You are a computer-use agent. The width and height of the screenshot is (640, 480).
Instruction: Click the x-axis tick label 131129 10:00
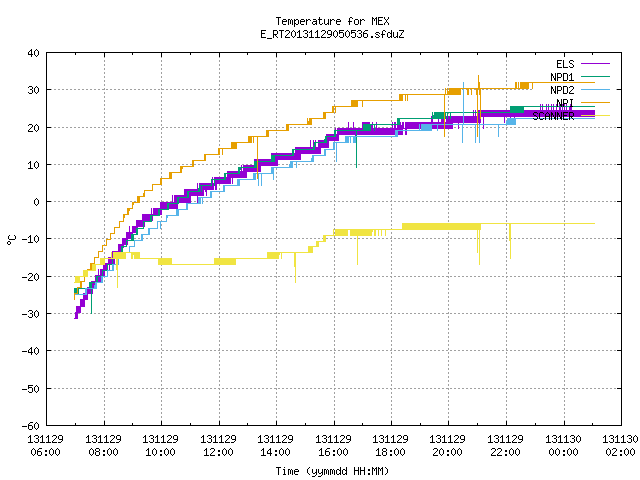coord(160,446)
